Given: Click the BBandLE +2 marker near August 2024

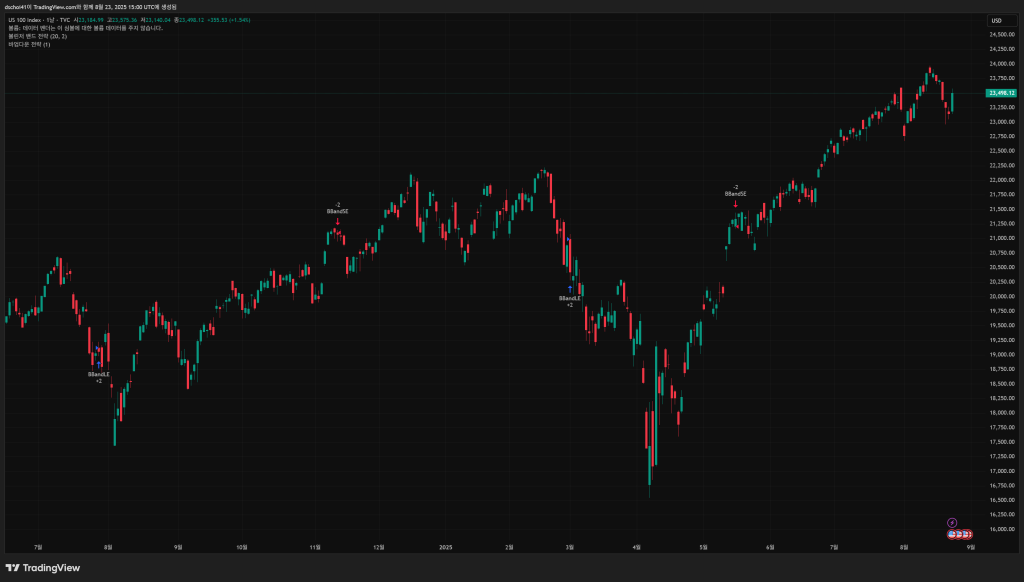Looking at the screenshot, I should [x=99, y=376].
